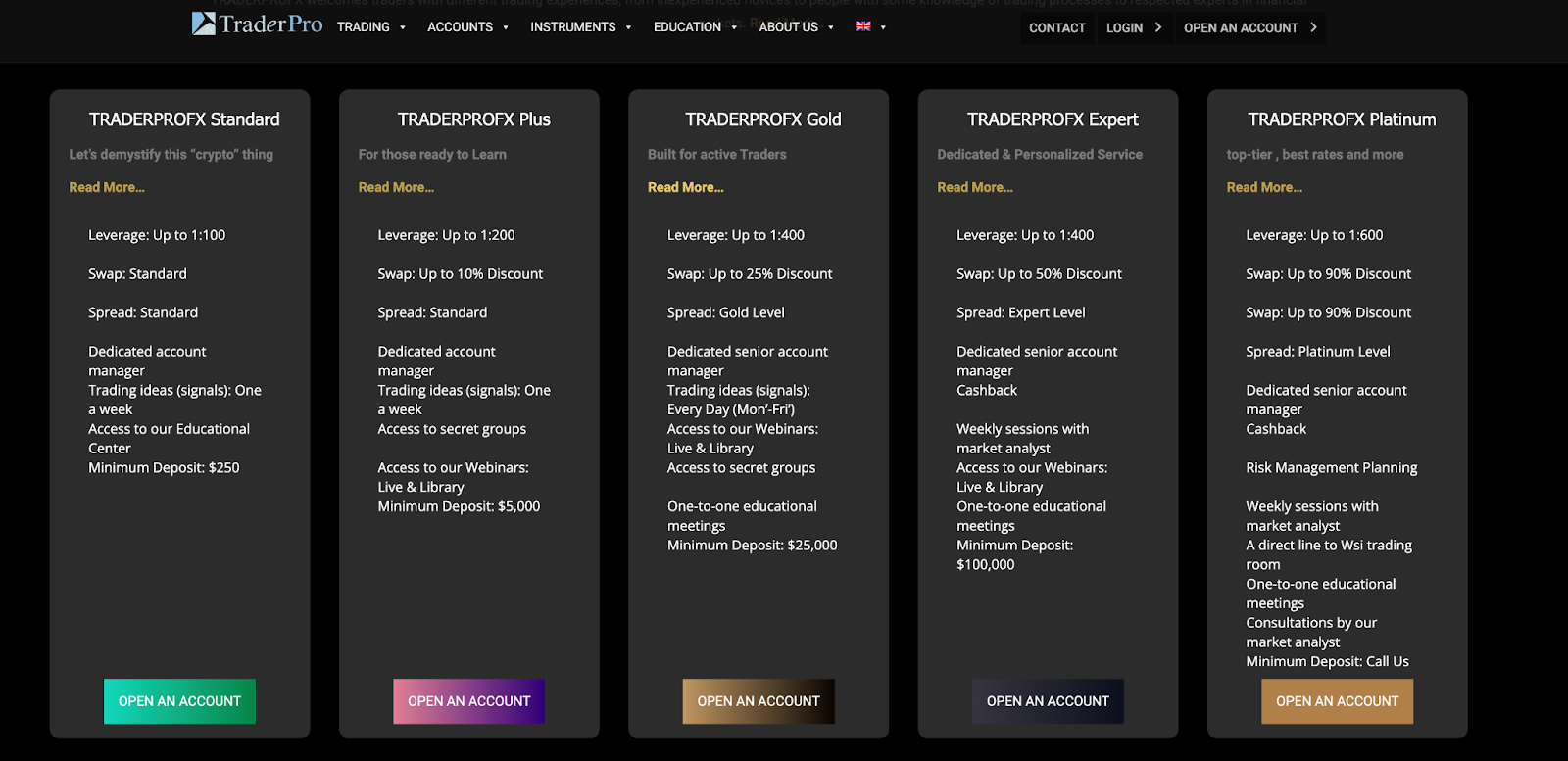Click 'Minimum Deposit: $25,000' text
Screen dimensions: 1568x761
pyautogui.click(x=753, y=546)
